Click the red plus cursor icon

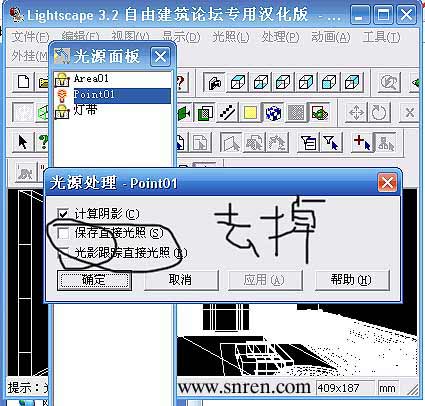point(362,143)
